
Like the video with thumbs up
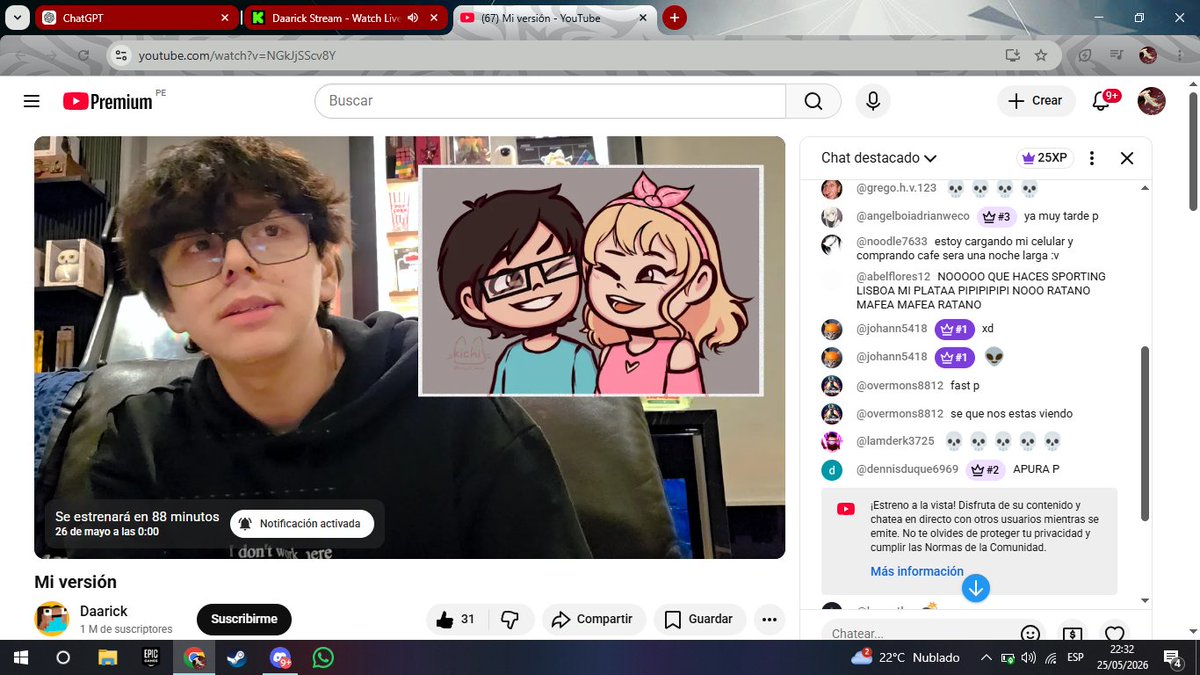[455, 619]
